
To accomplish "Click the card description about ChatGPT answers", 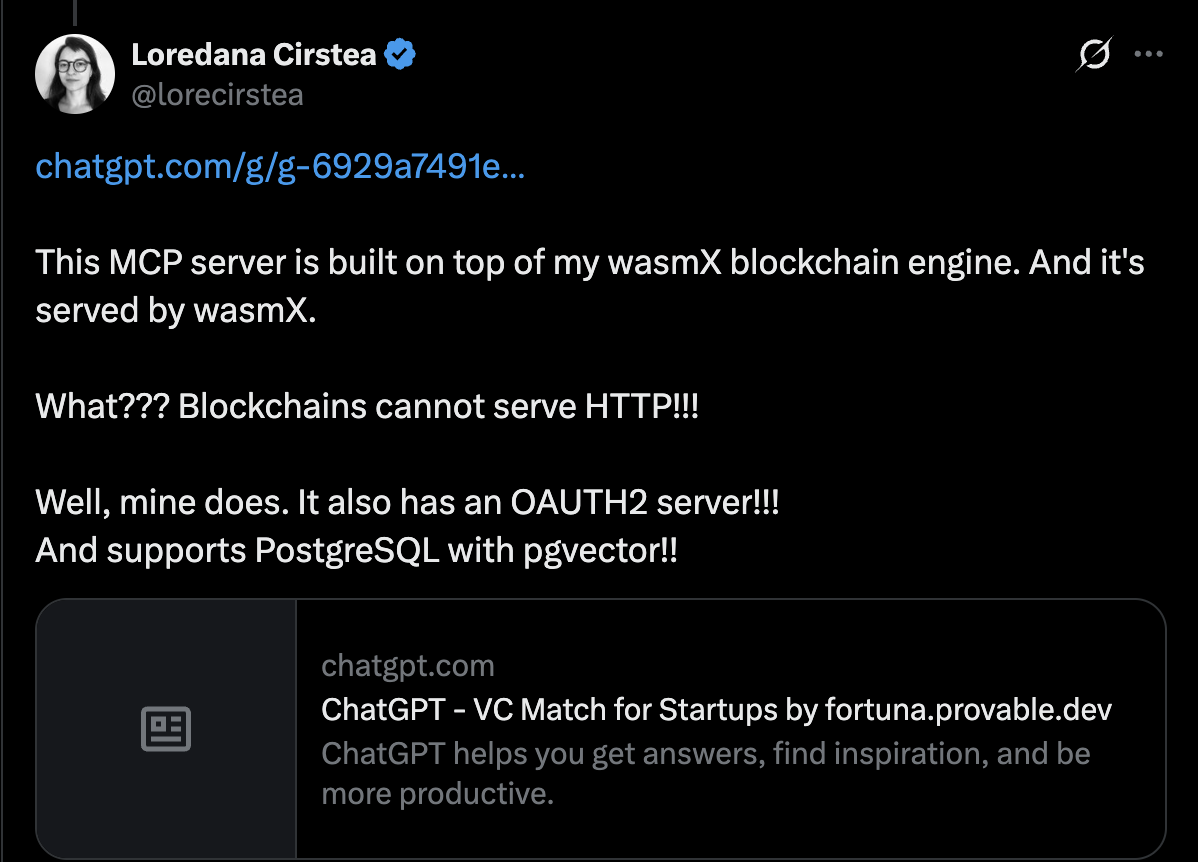I will click(x=705, y=753).
